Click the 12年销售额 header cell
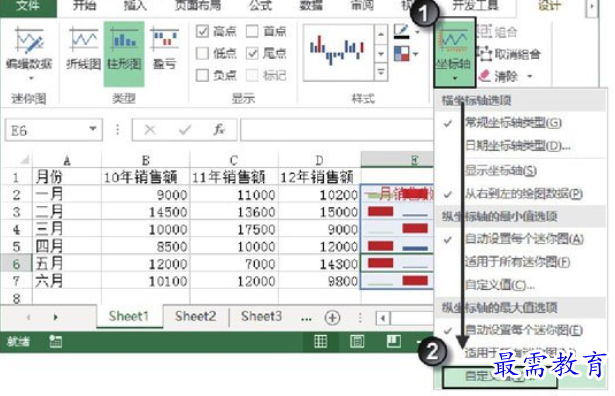Screen dimensions: 615x396 [x=319, y=177]
